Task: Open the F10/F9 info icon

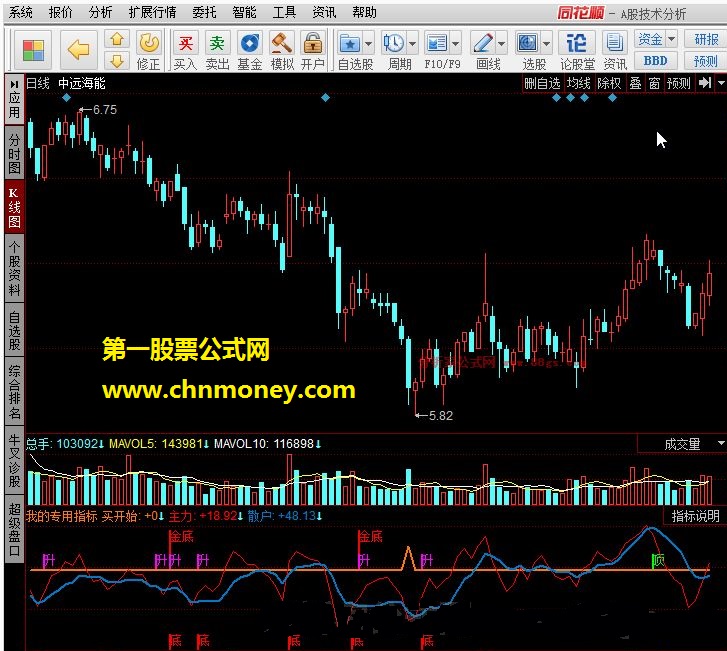Action: 437,44
